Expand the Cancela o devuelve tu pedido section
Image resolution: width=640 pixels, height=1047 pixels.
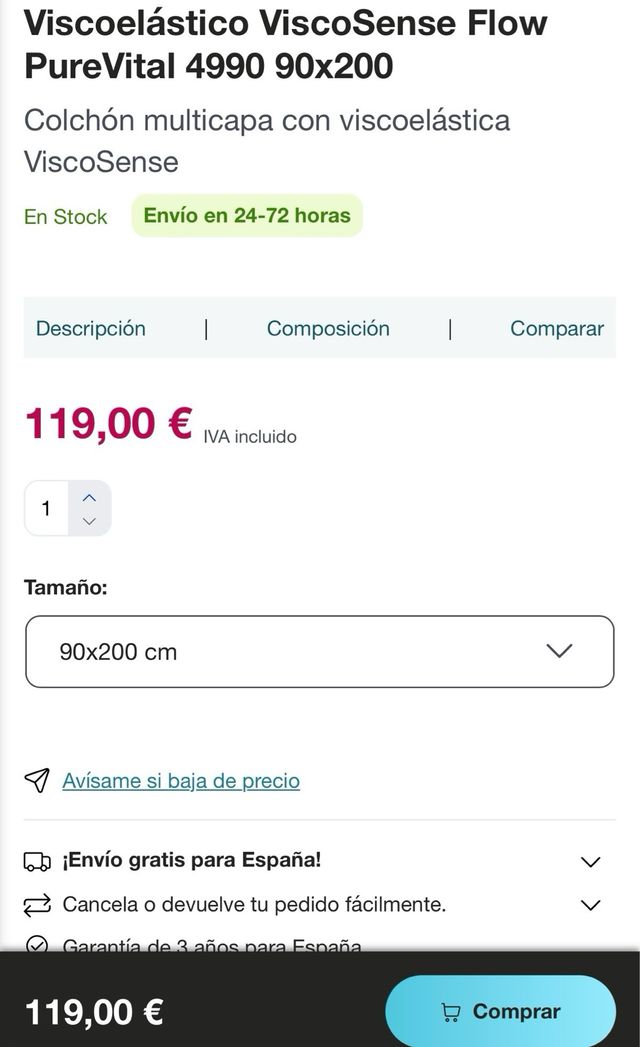click(x=591, y=904)
